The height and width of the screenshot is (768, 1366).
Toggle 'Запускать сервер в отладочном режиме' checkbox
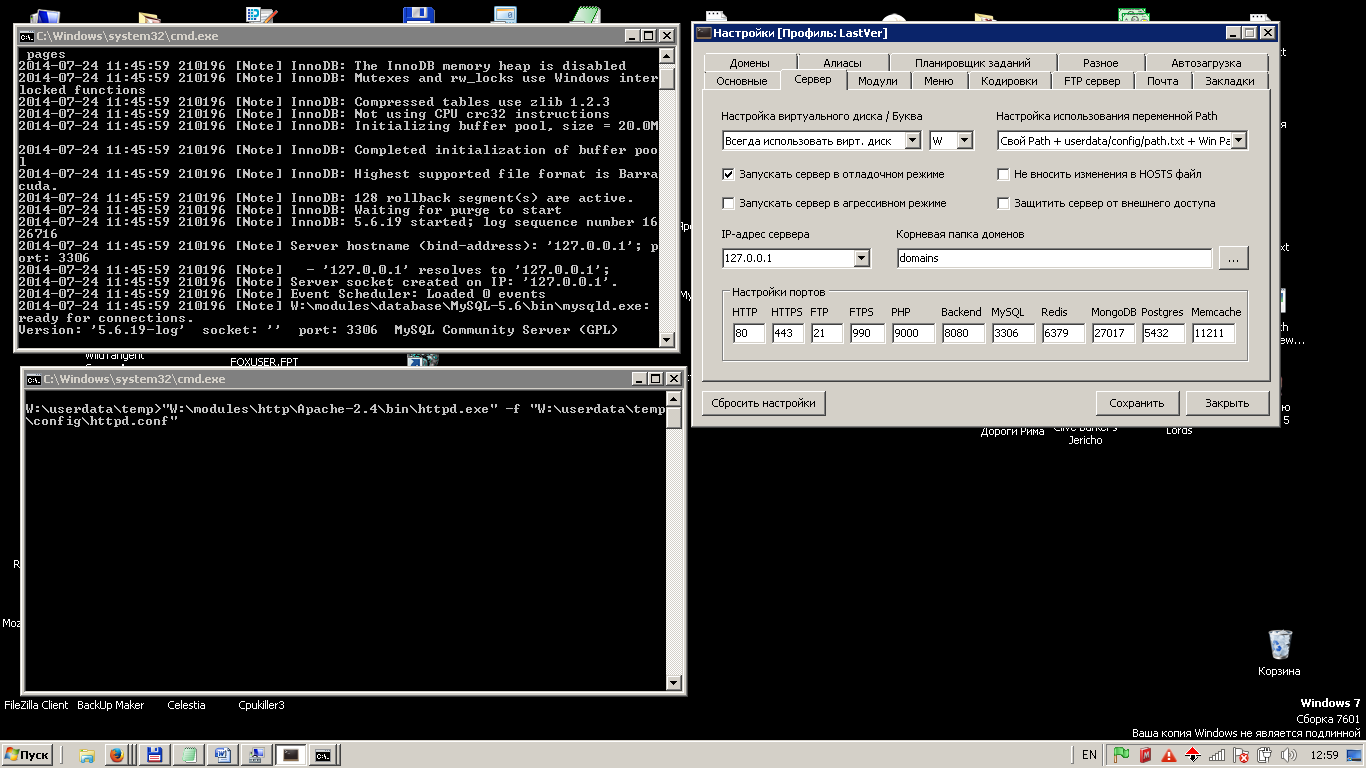[x=728, y=174]
